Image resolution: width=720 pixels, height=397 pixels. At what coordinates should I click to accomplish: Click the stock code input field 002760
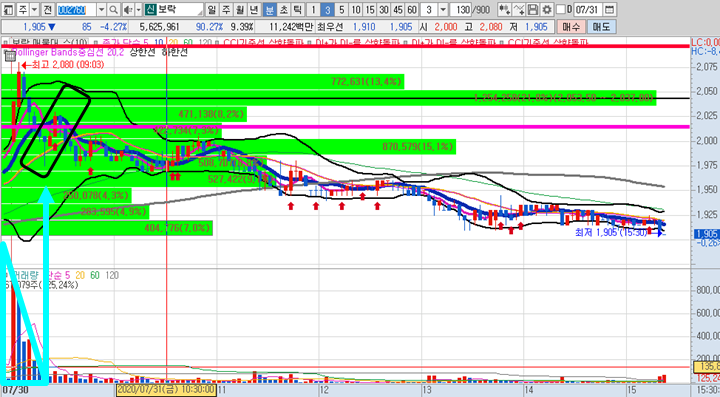(x=76, y=9)
